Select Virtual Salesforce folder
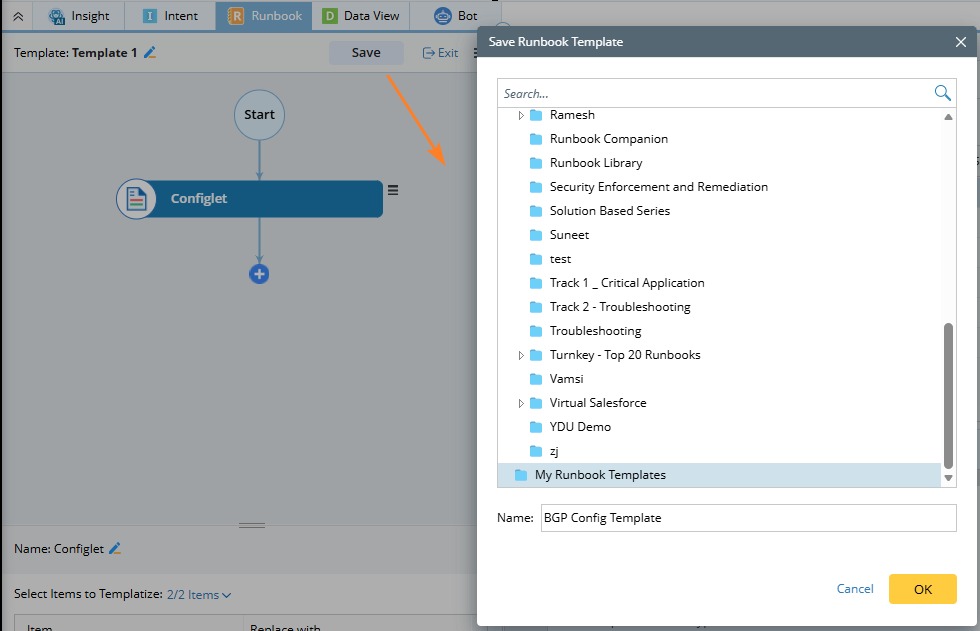 point(598,403)
